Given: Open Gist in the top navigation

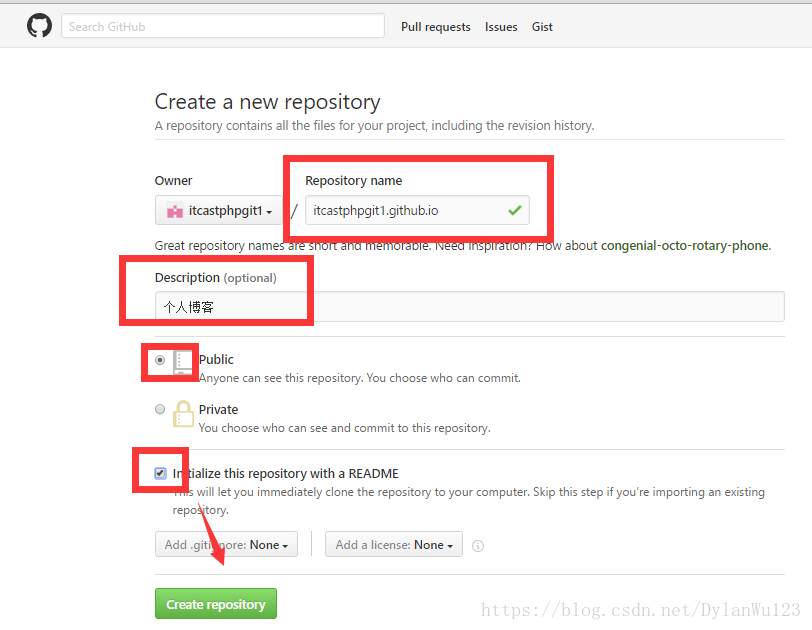Looking at the screenshot, I should pyautogui.click(x=542, y=27).
